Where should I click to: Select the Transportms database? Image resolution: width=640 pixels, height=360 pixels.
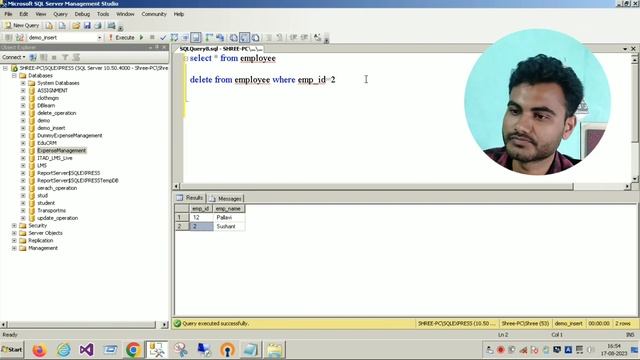51,211
